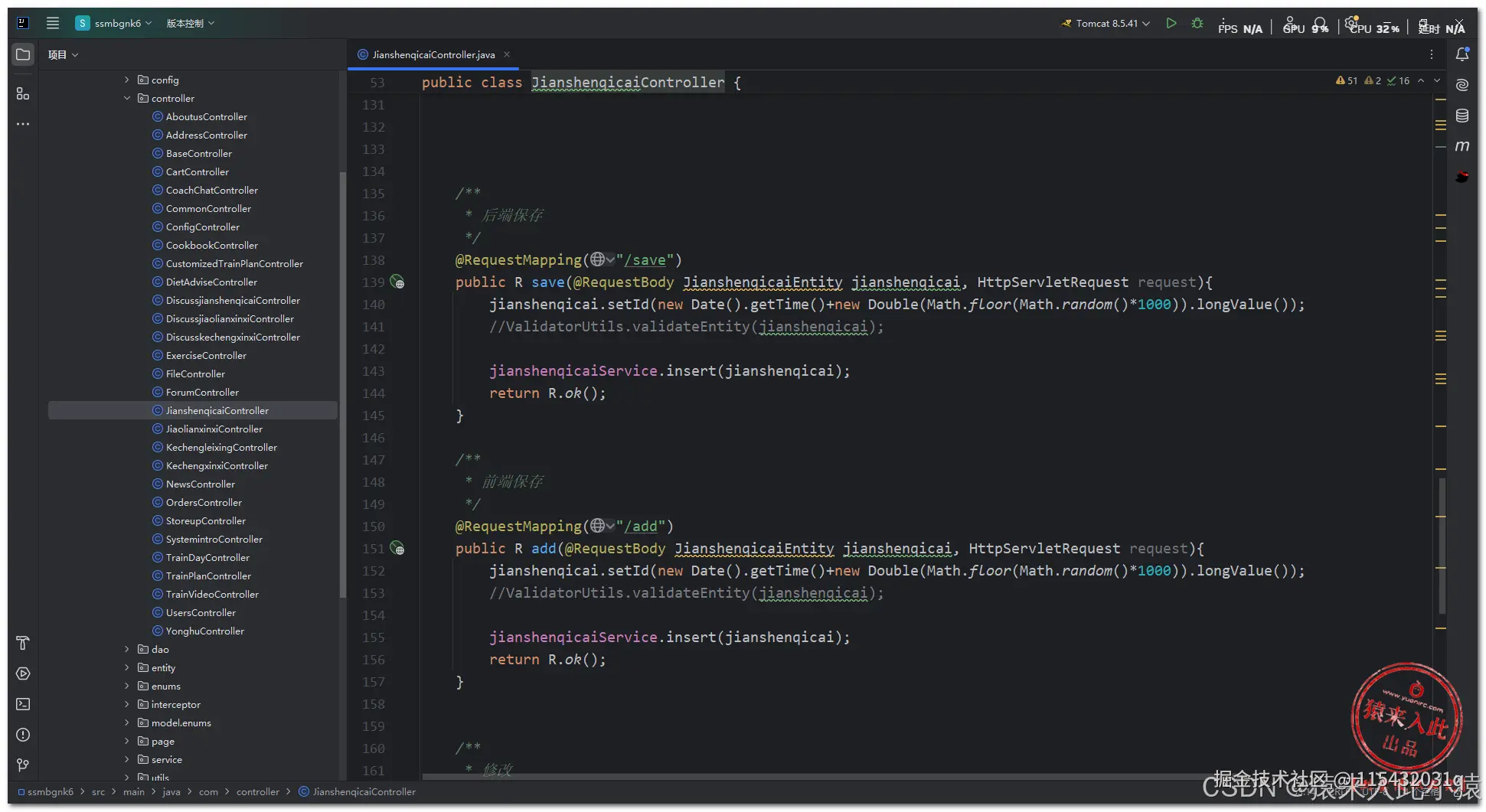Collapse the controller folder
Viewport: 1486px width, 812px height.
[127, 98]
